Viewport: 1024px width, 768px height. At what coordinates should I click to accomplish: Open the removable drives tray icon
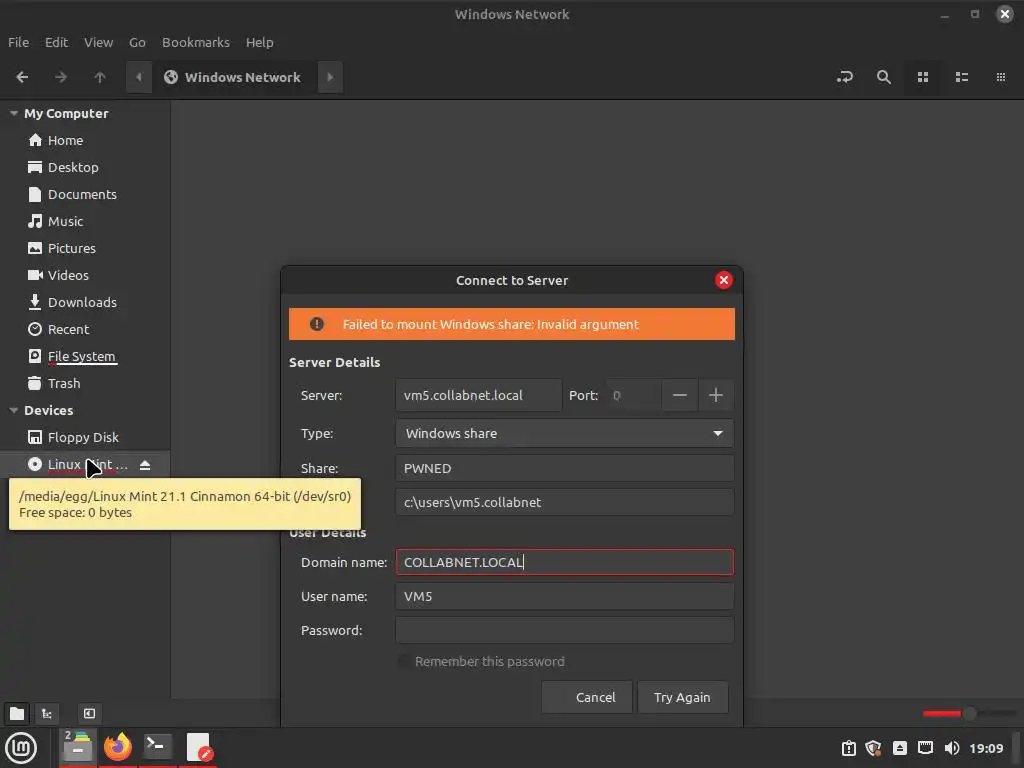(x=900, y=748)
